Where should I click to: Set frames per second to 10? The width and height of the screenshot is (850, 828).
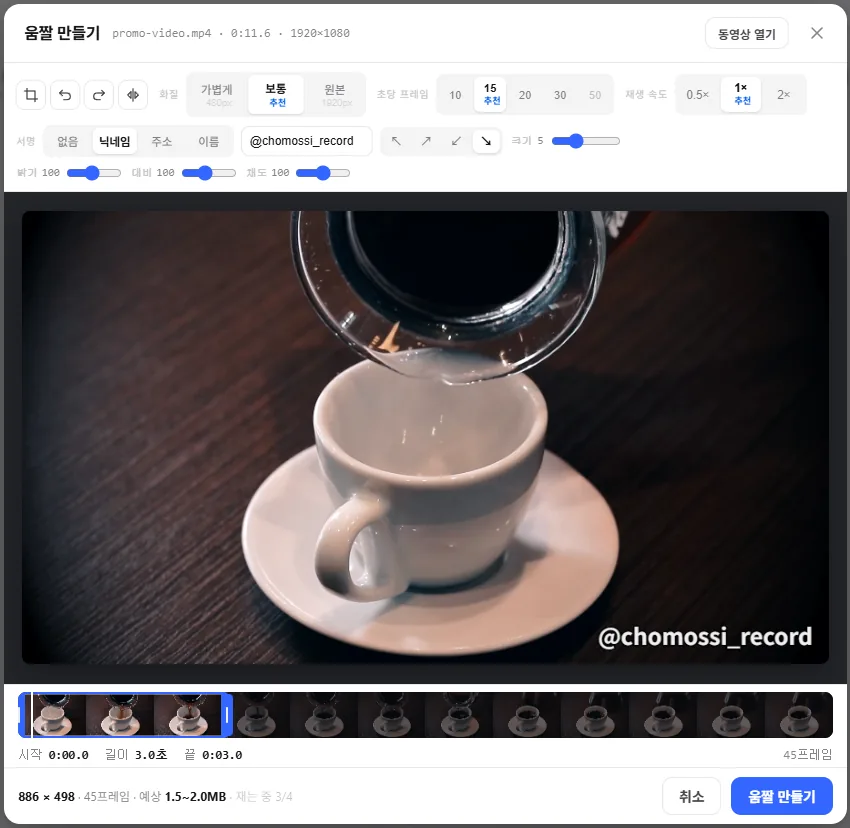coord(455,95)
